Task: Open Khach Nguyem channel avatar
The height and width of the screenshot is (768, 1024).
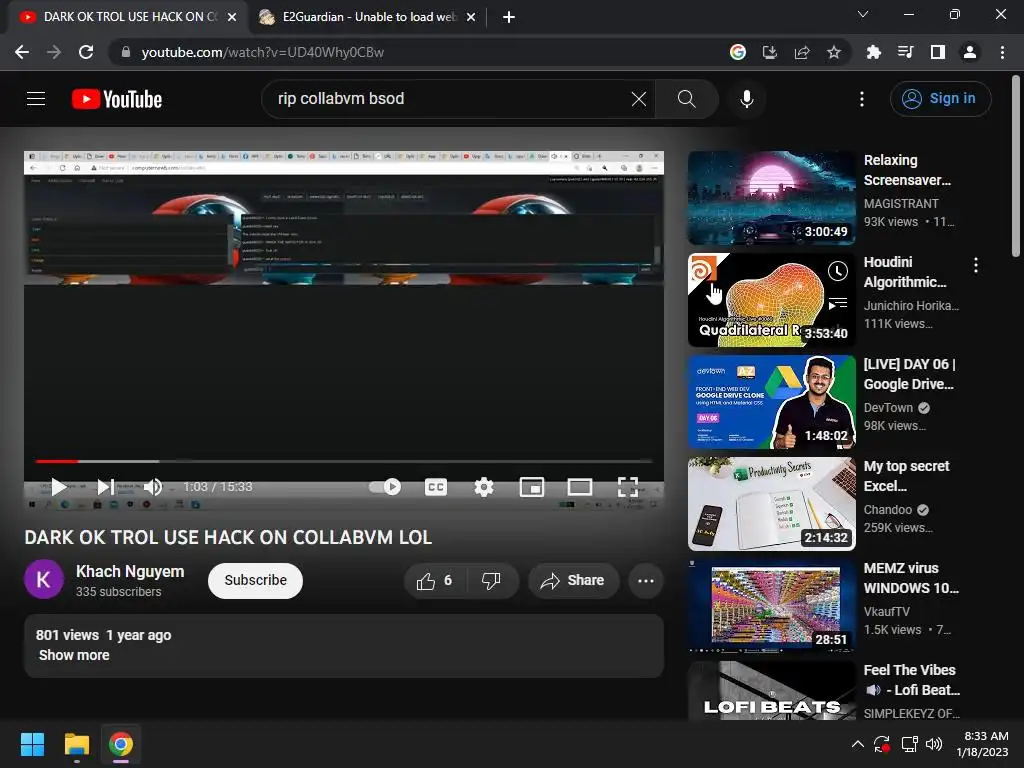Action: pos(44,579)
